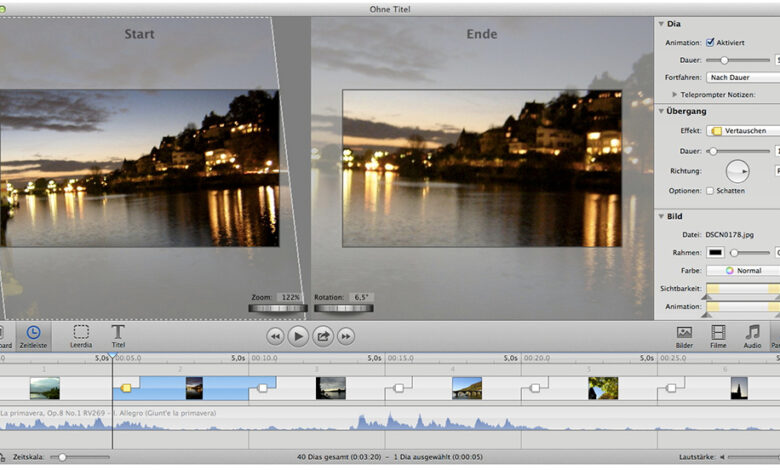Open the Farbe 'Normal' dropdown
The height and width of the screenshot is (470, 780).
pos(742,270)
